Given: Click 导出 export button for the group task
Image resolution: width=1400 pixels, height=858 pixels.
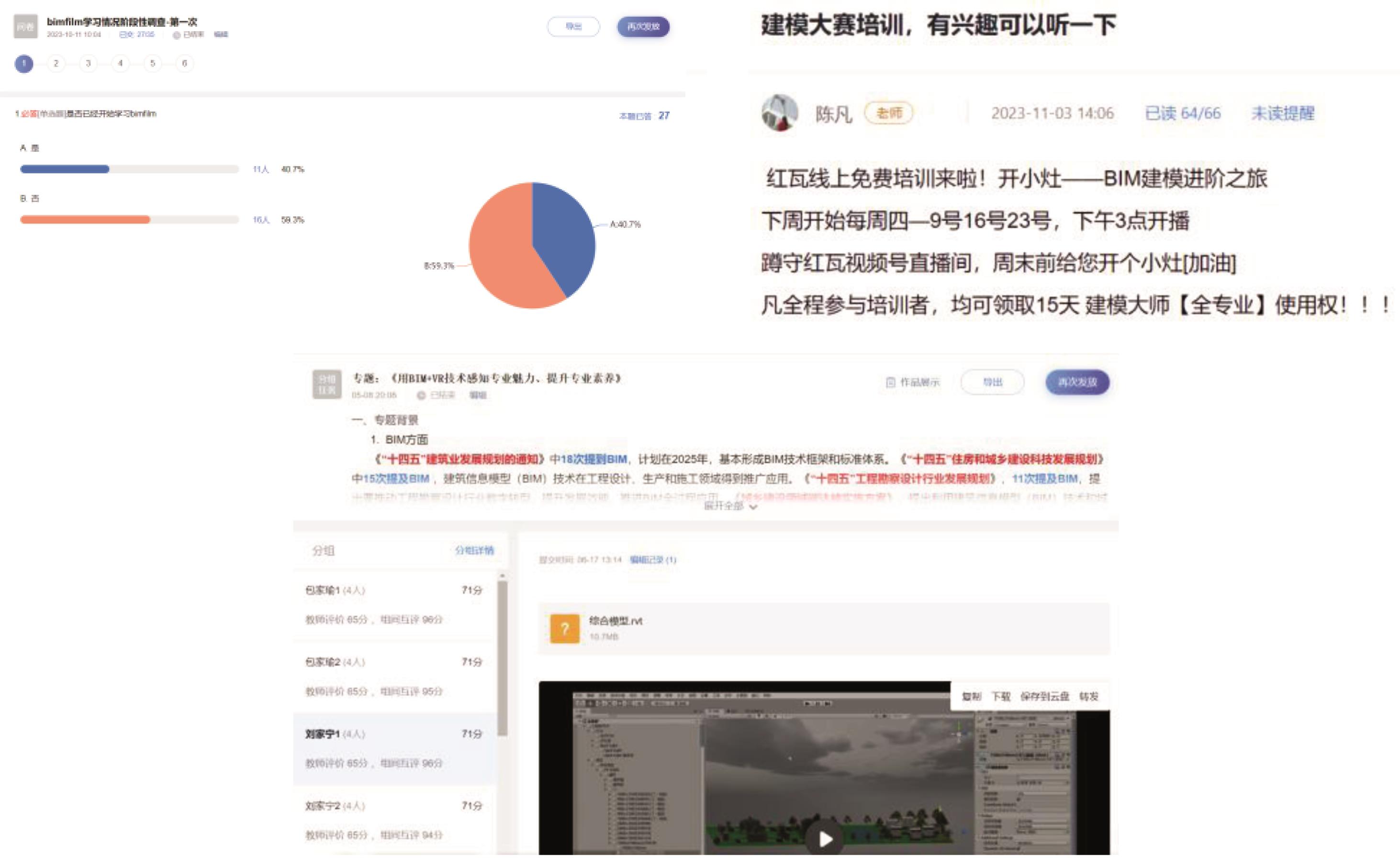Looking at the screenshot, I should (992, 383).
